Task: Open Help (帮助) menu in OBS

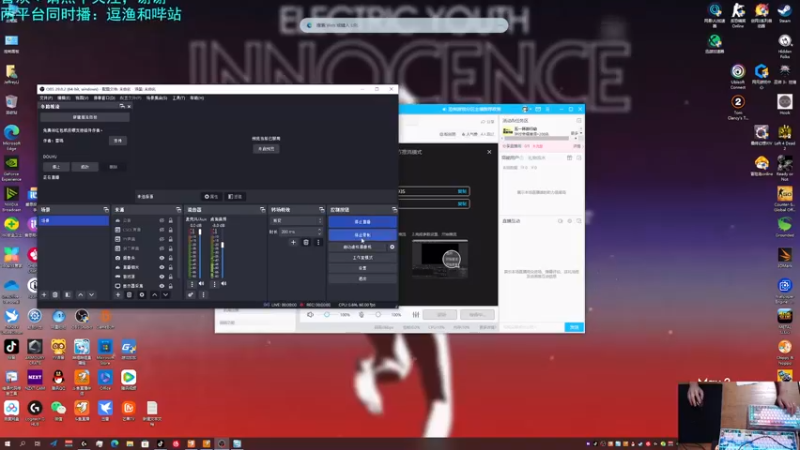Action: coord(197,98)
